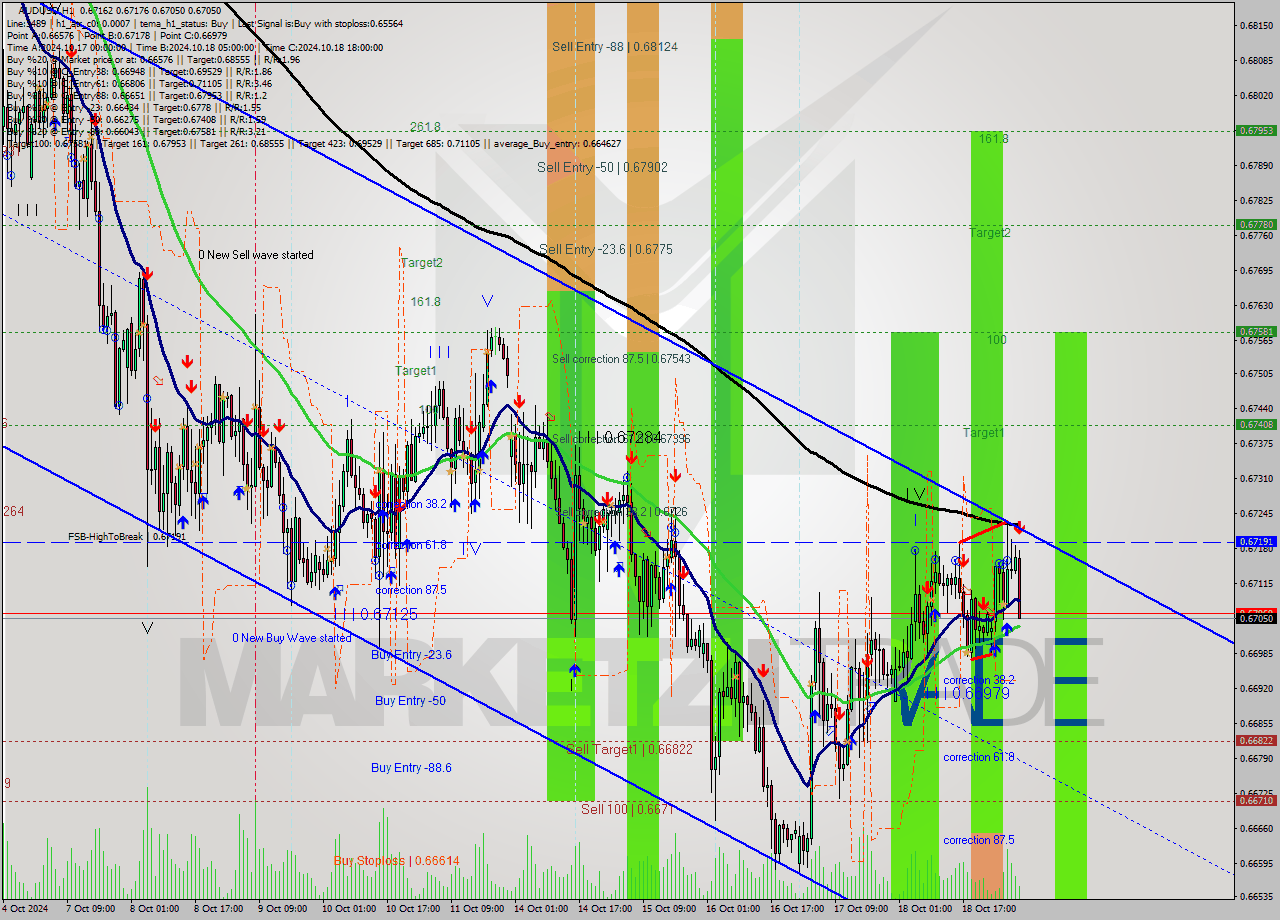Click the '4 Oct 2024' time axis label
Image resolution: width=1280 pixels, height=920 pixels.
(25, 909)
